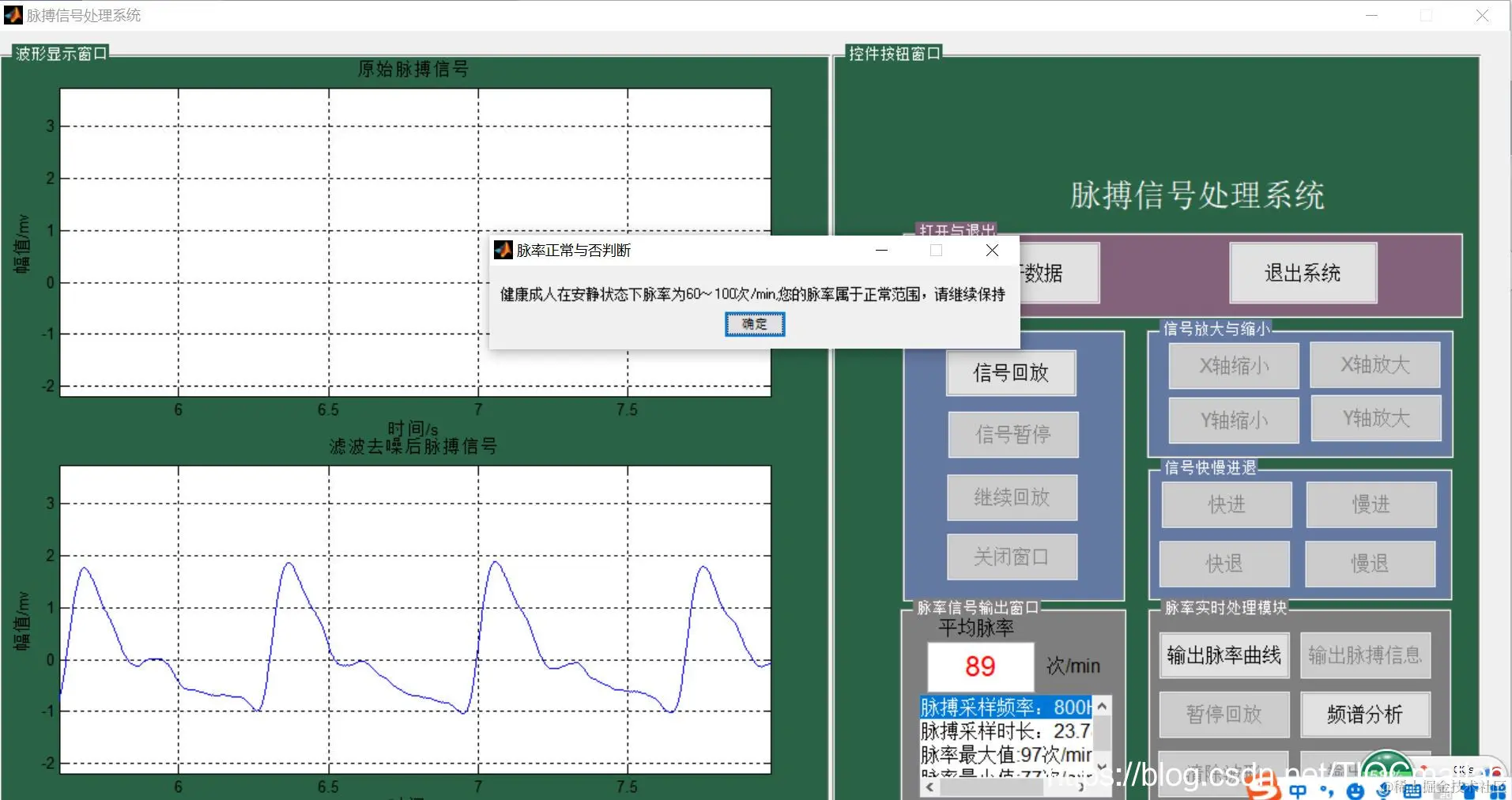Viewport: 1512px width, 800px height.
Task: Click the 继续回放 button
Action: 1012,497
